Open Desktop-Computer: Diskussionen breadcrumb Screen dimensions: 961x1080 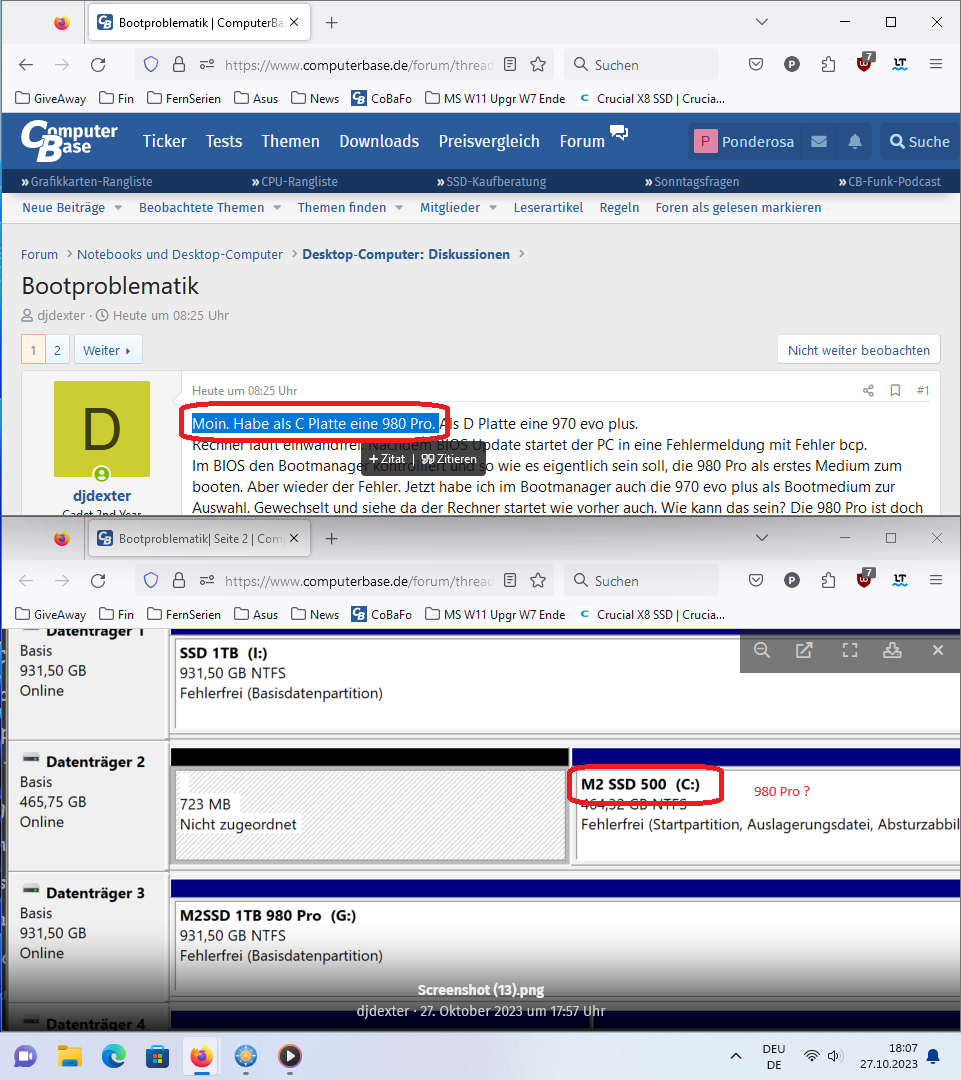406,254
